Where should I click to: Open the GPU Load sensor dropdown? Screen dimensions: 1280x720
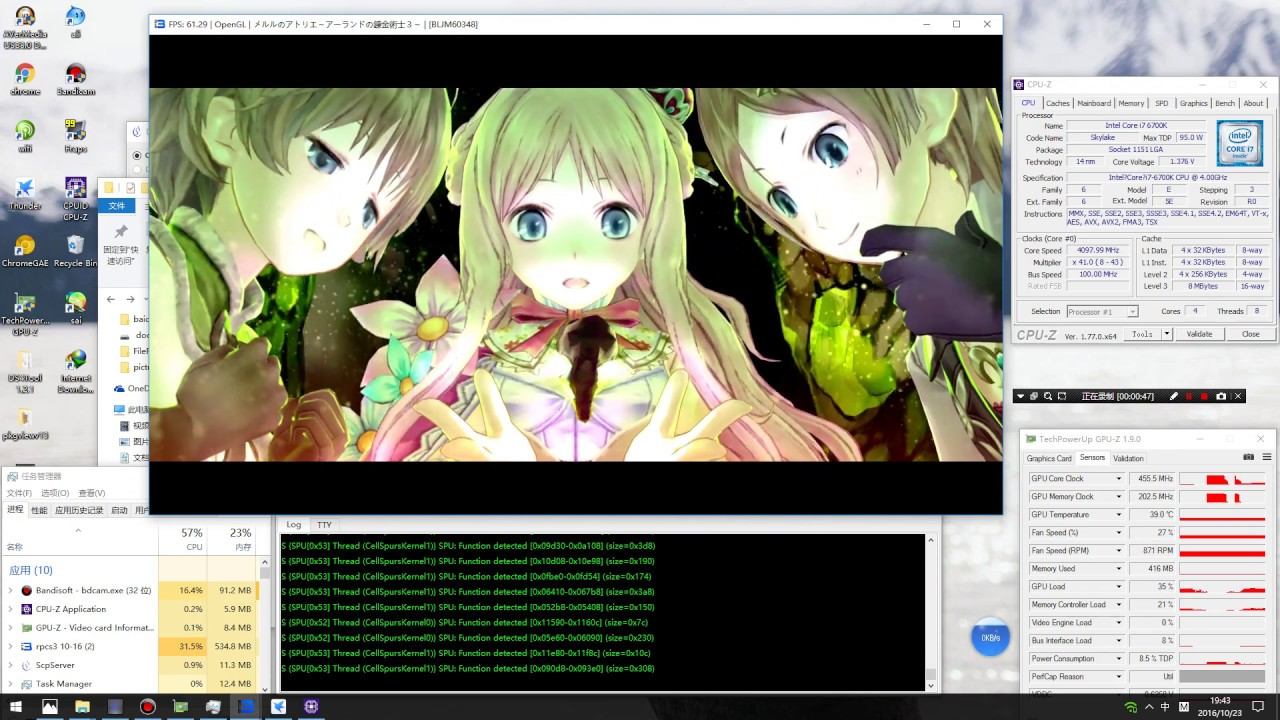(x=1119, y=587)
